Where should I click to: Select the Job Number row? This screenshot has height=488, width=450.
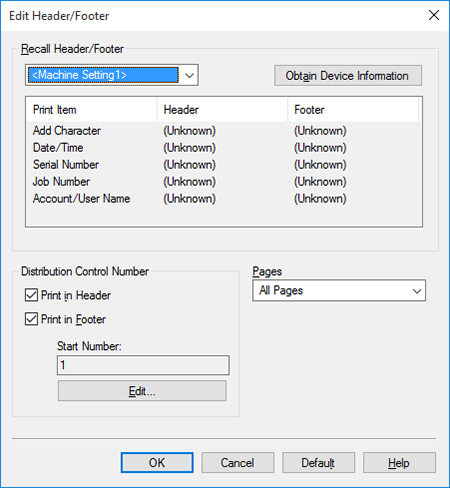click(x=223, y=182)
